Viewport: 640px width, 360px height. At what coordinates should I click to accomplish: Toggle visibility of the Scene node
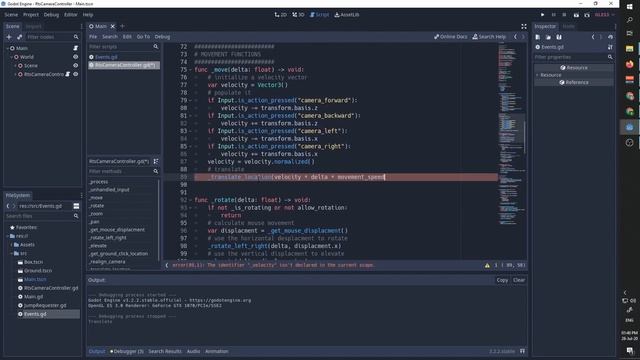click(x=76, y=65)
